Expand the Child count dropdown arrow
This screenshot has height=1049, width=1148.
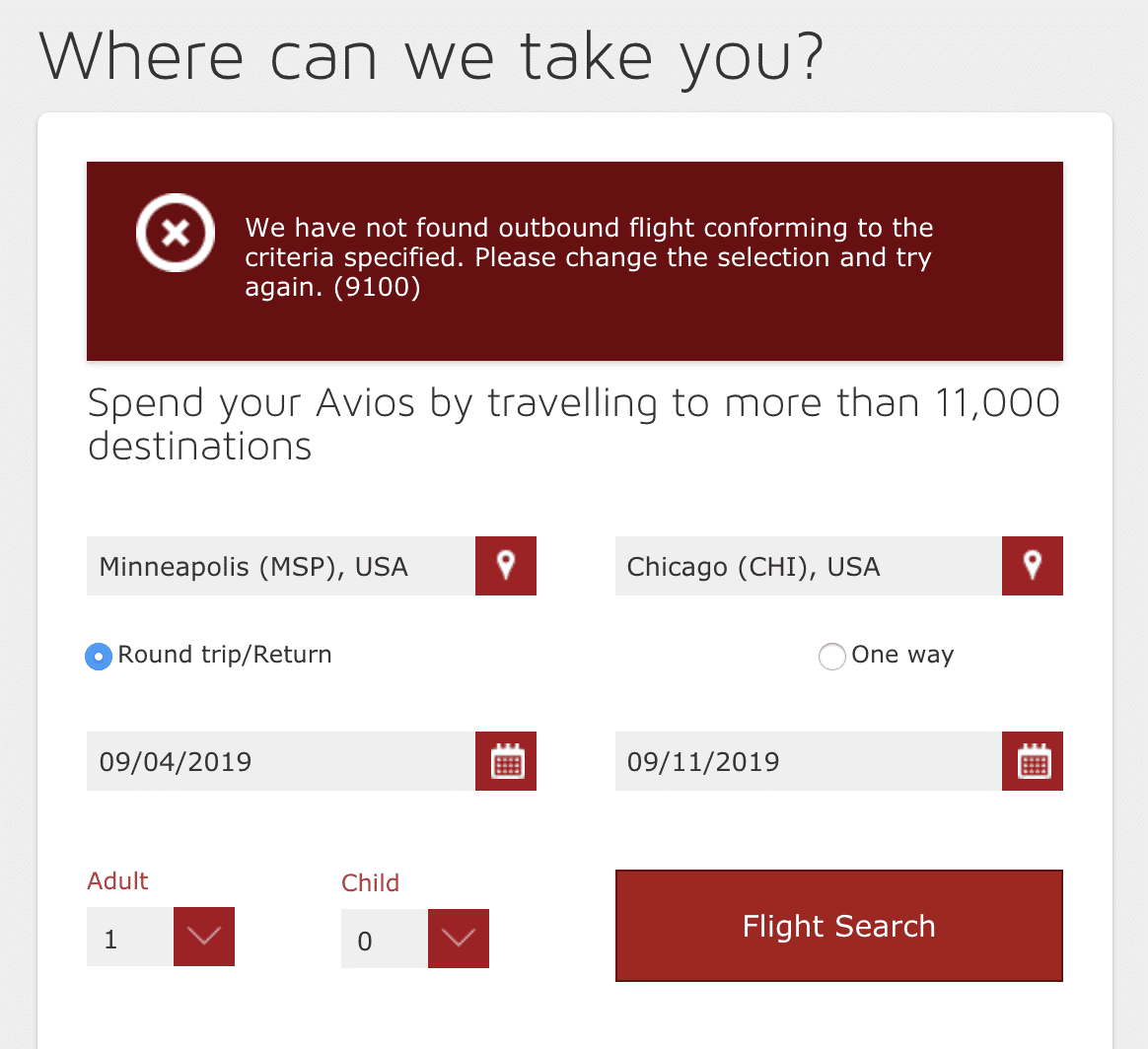coord(459,939)
